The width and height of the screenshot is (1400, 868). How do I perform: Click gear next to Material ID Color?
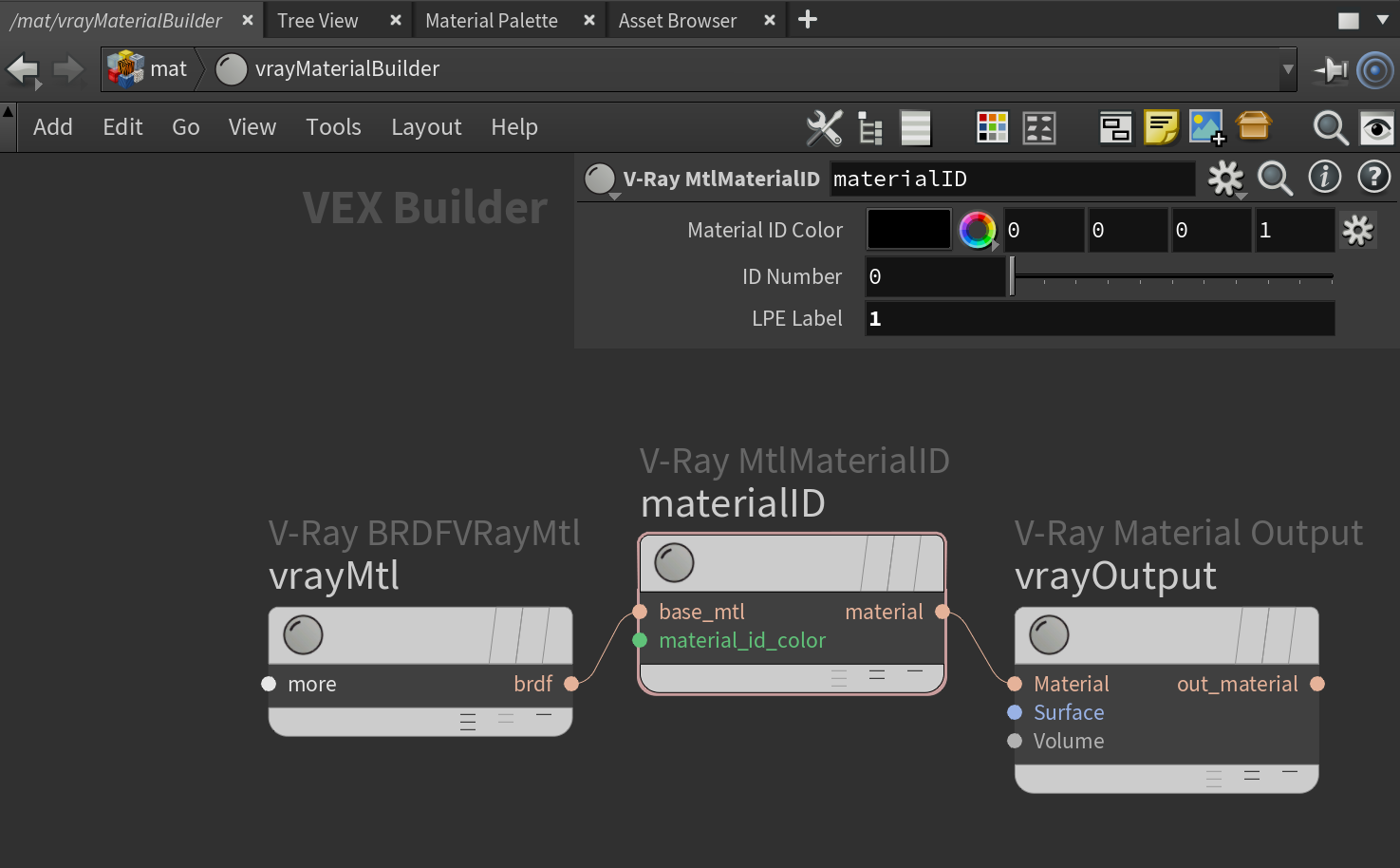pyautogui.click(x=1358, y=230)
